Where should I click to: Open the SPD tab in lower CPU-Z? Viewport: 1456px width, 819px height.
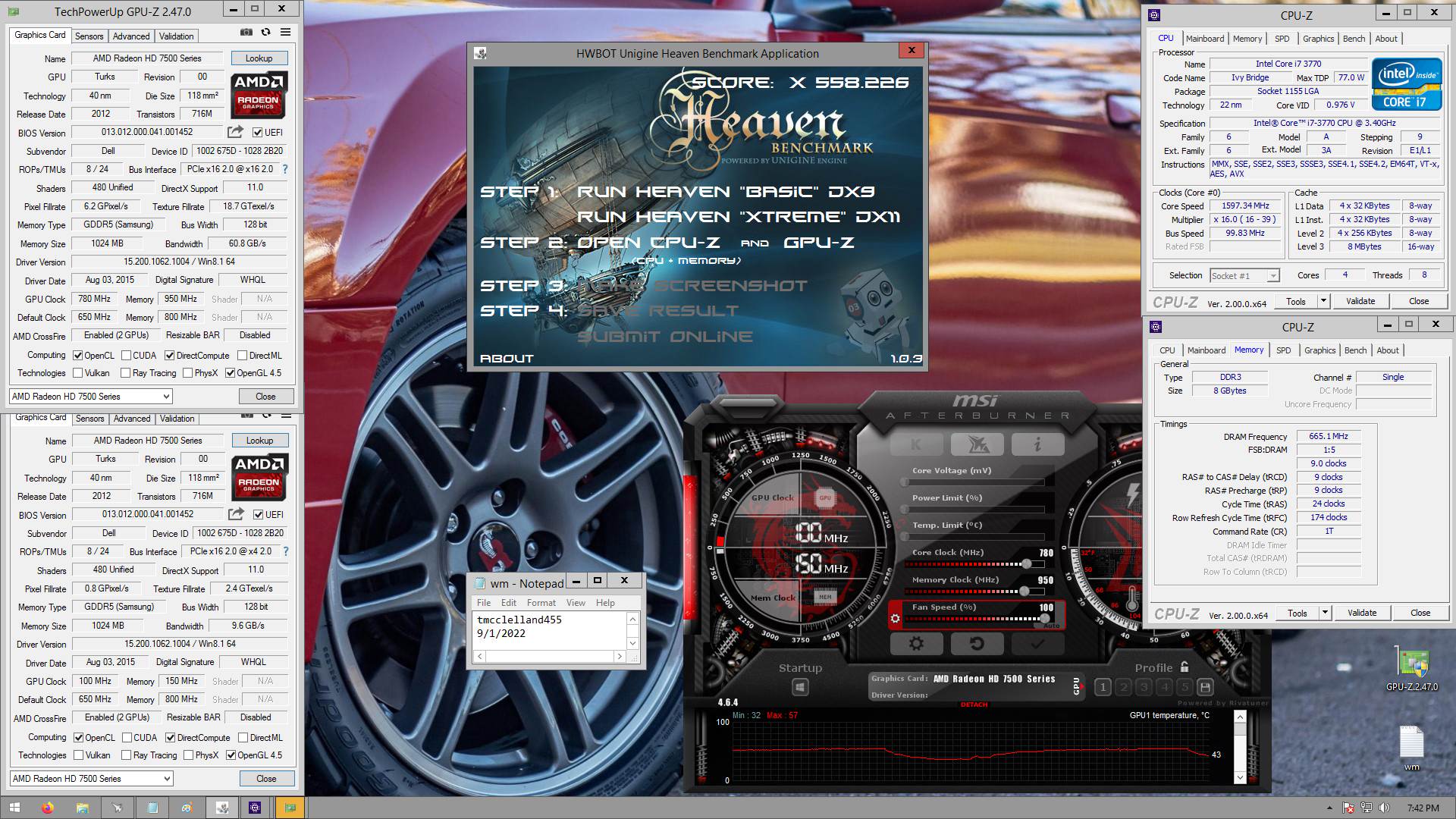point(1283,350)
